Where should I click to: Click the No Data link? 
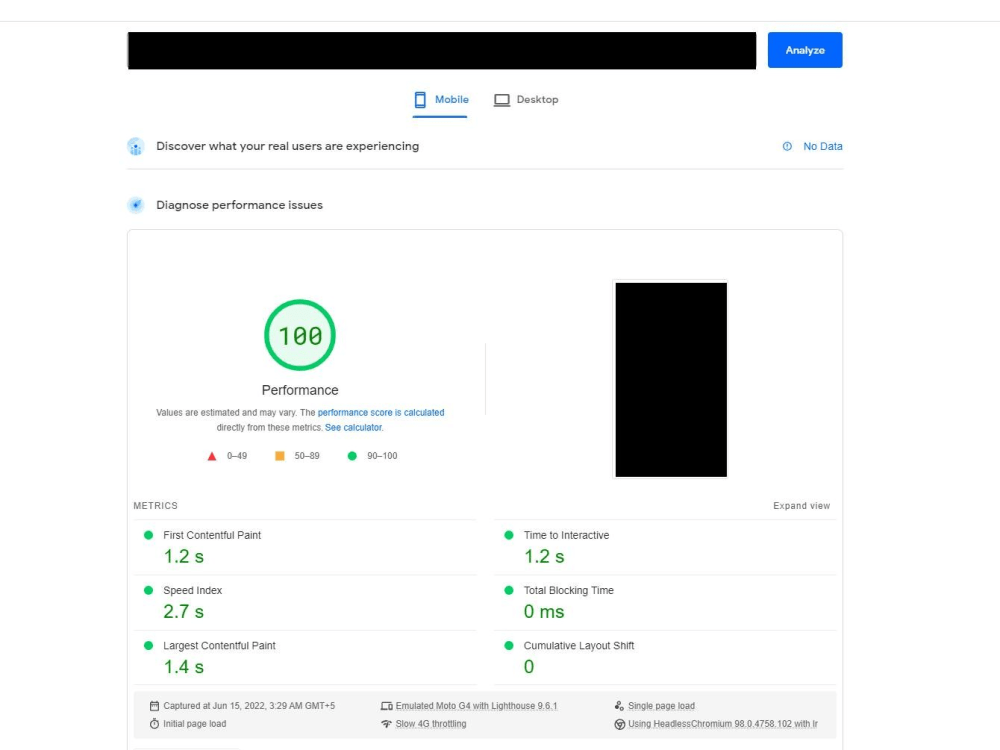(x=823, y=146)
